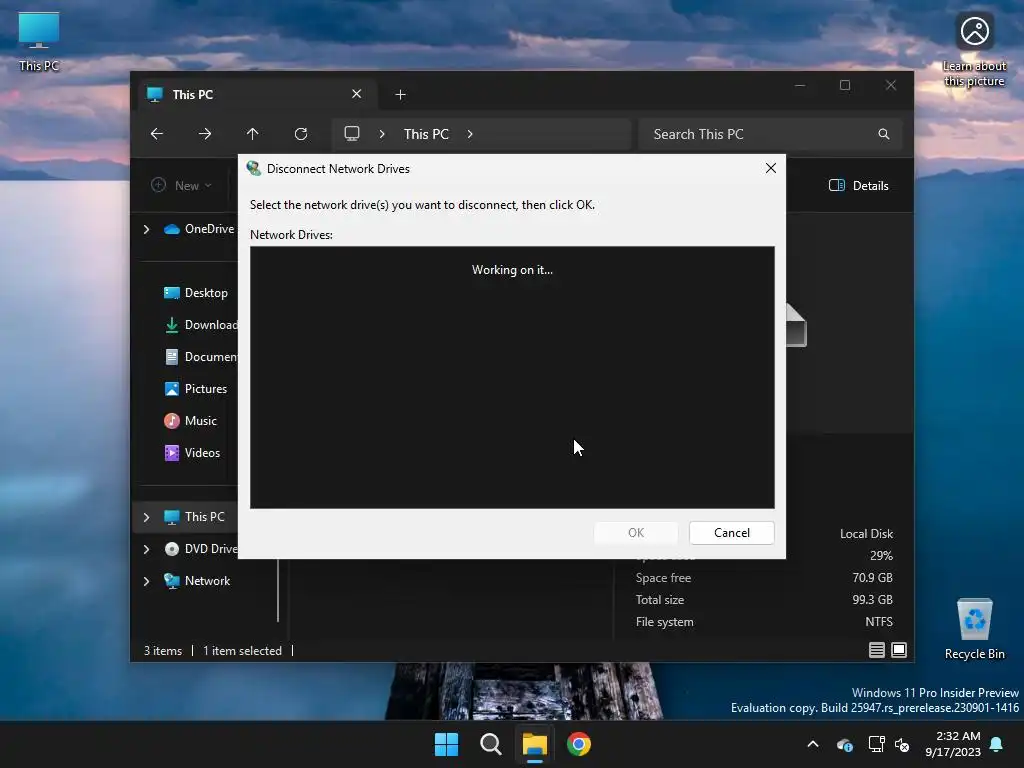Open the taskbar clock and date
This screenshot has width=1024, height=768.
point(953,744)
